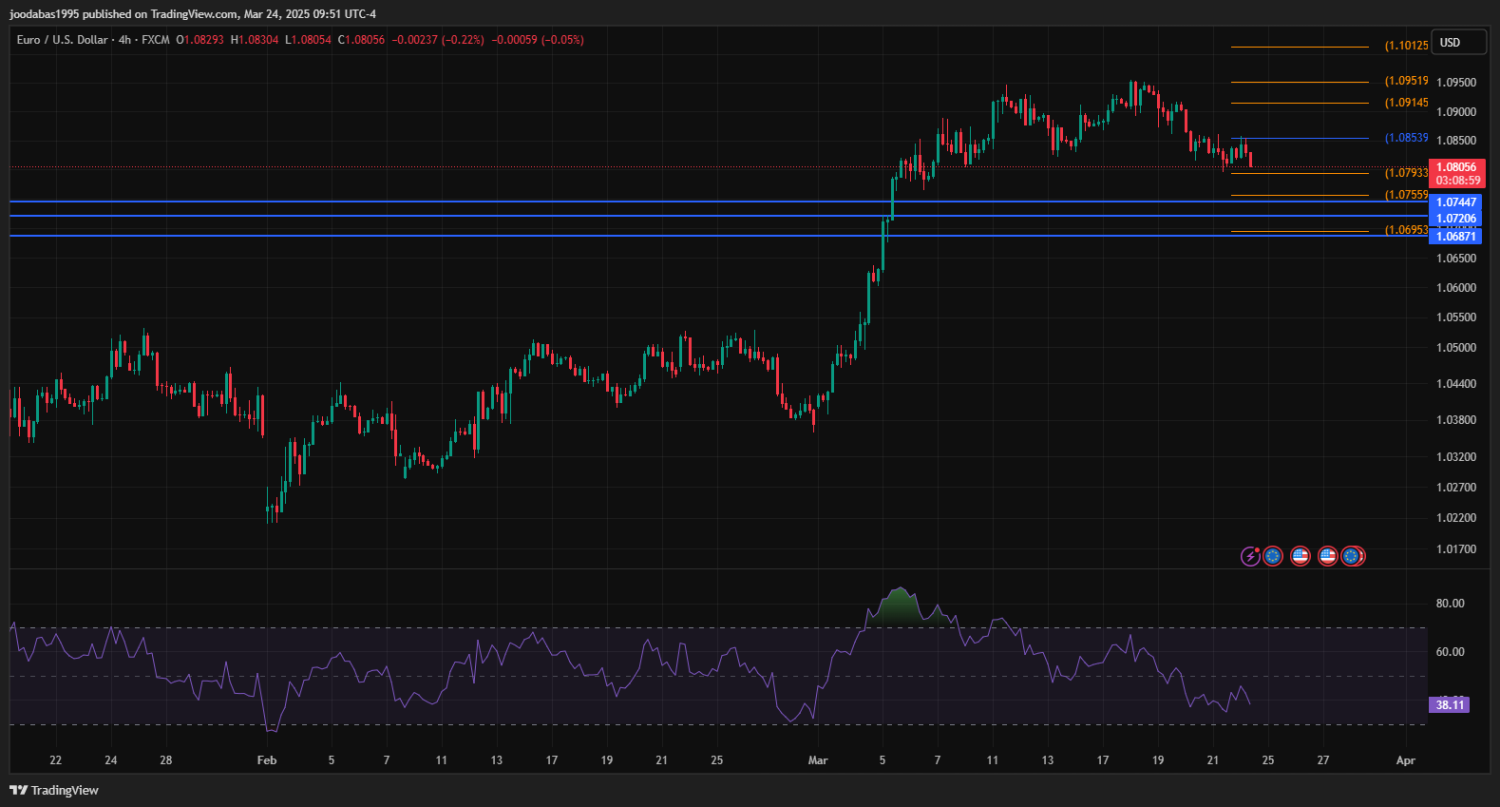This screenshot has width=1500, height=807.
Task: Click the orange 1.10125 level label
Action: (x=1405, y=46)
